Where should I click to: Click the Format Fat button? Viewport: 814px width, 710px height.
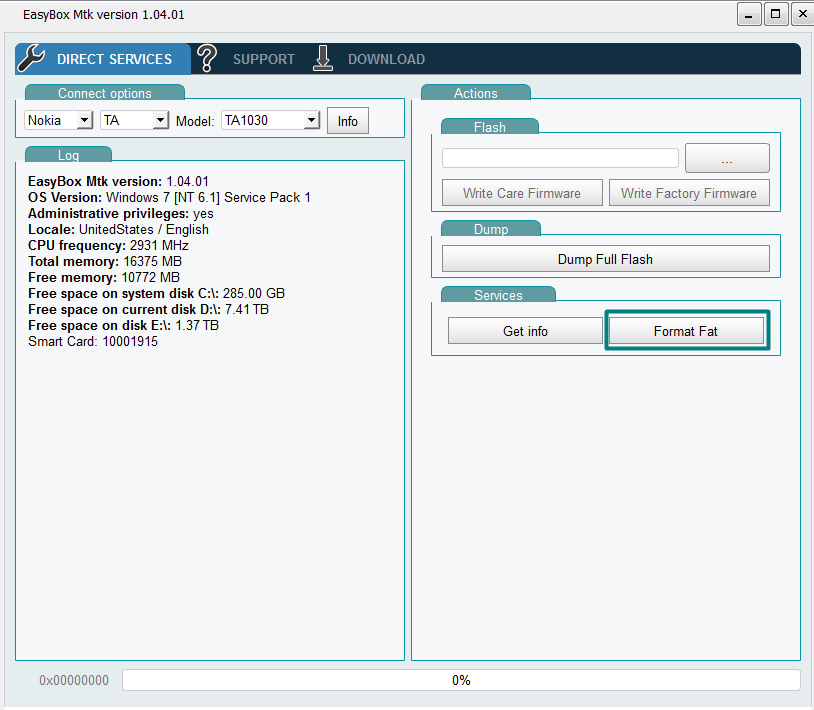(x=686, y=331)
